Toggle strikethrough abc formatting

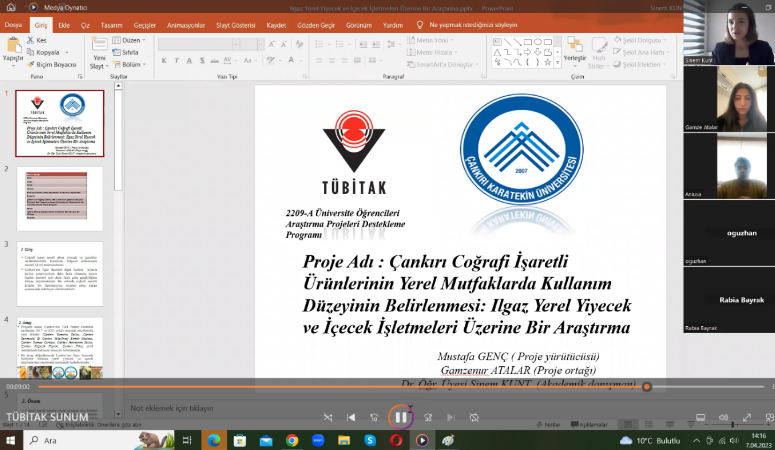click(215, 60)
